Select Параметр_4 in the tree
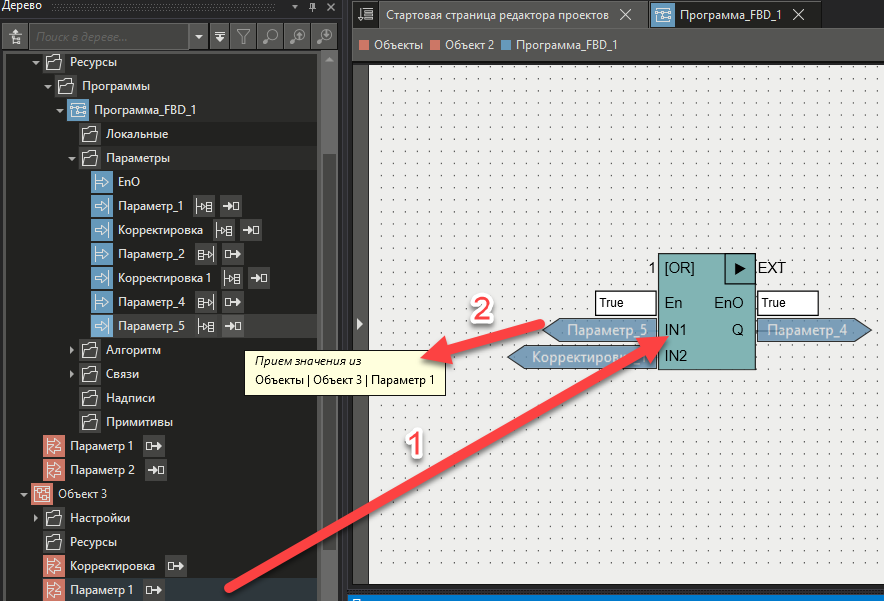The width and height of the screenshot is (884, 601). 151,302
